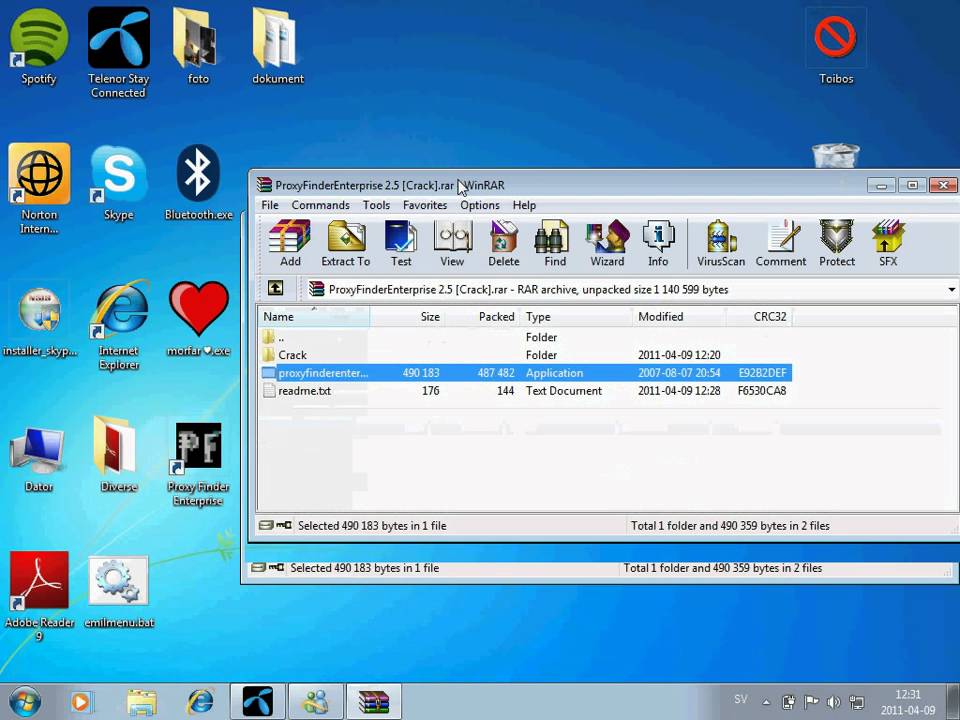Open Windows Explorer from taskbar
This screenshot has height=720, width=960.
141,702
